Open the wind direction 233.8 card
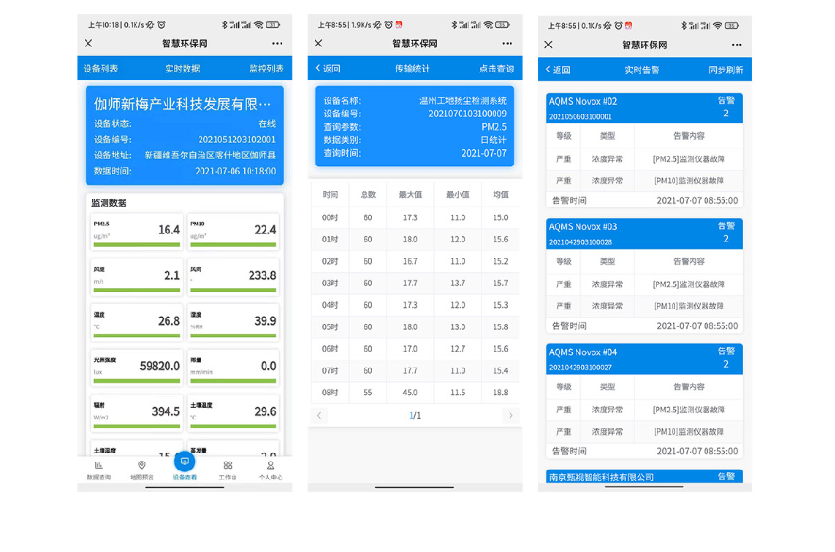The image size is (835, 552). (233, 277)
